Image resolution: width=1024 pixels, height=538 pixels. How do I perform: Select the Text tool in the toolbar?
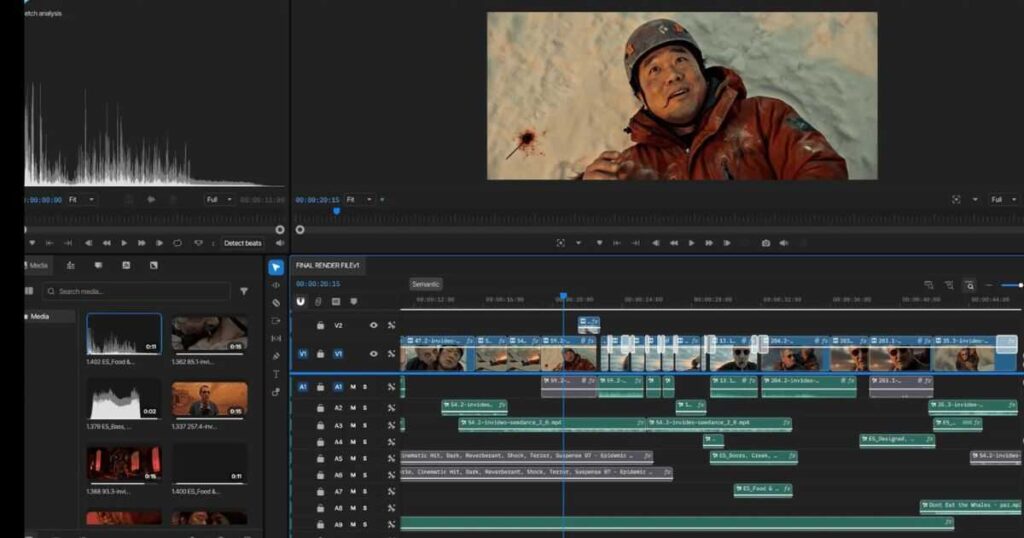pyautogui.click(x=276, y=374)
